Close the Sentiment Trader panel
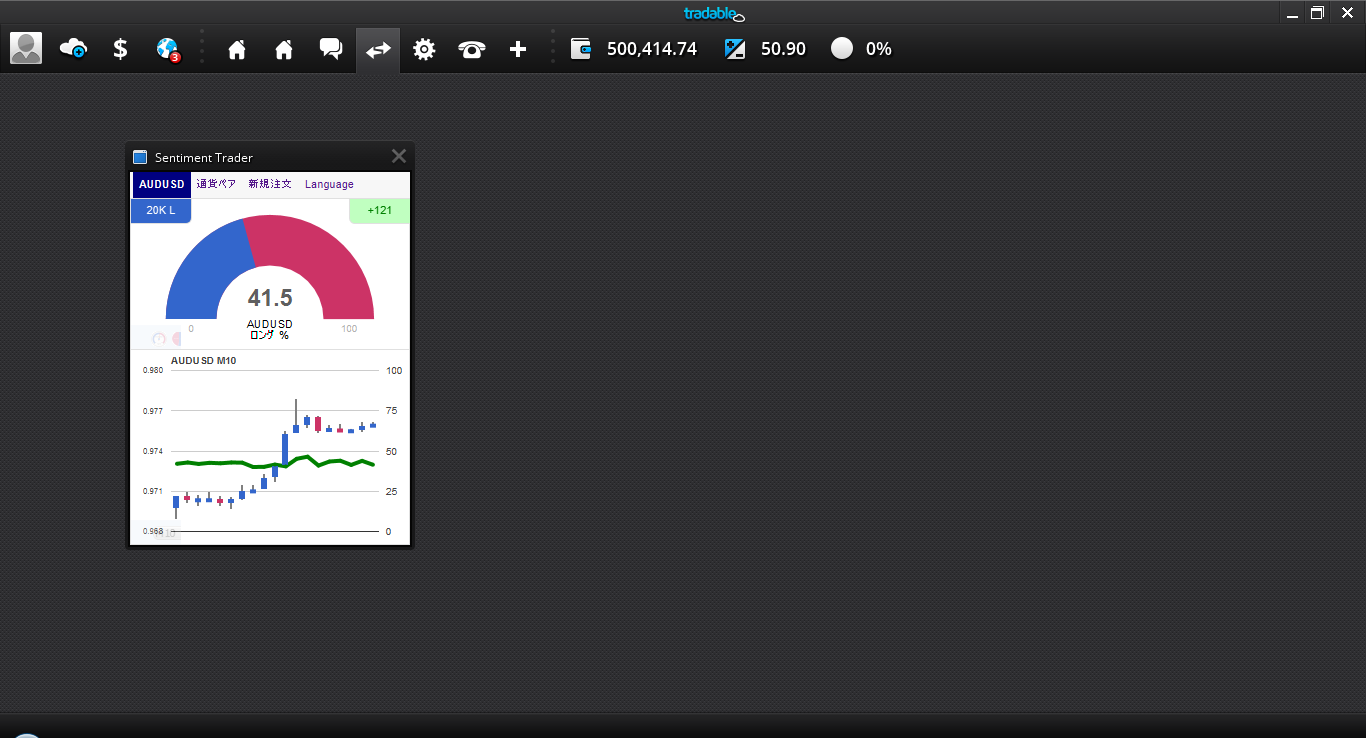Viewport: 1366px width, 738px height. coord(398,156)
